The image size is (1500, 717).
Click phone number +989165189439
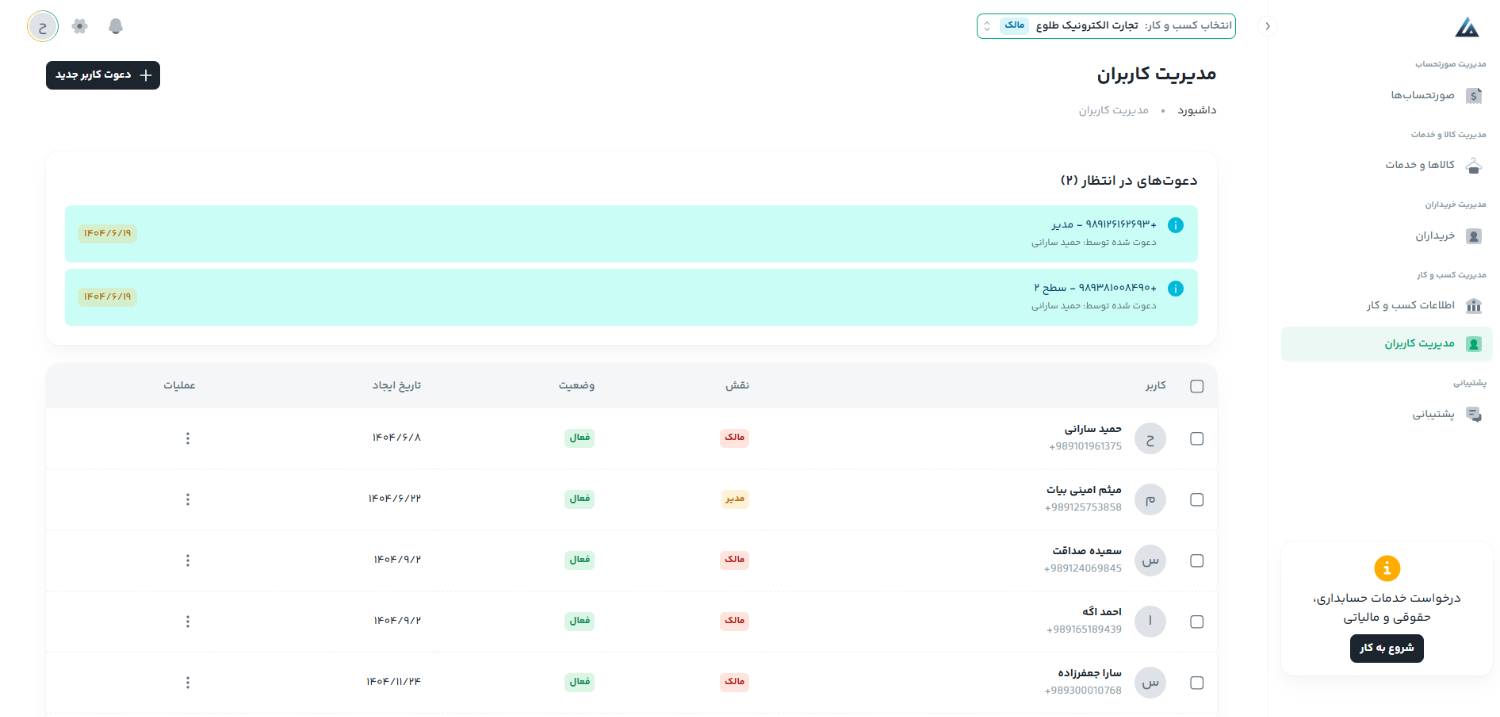(1084, 630)
